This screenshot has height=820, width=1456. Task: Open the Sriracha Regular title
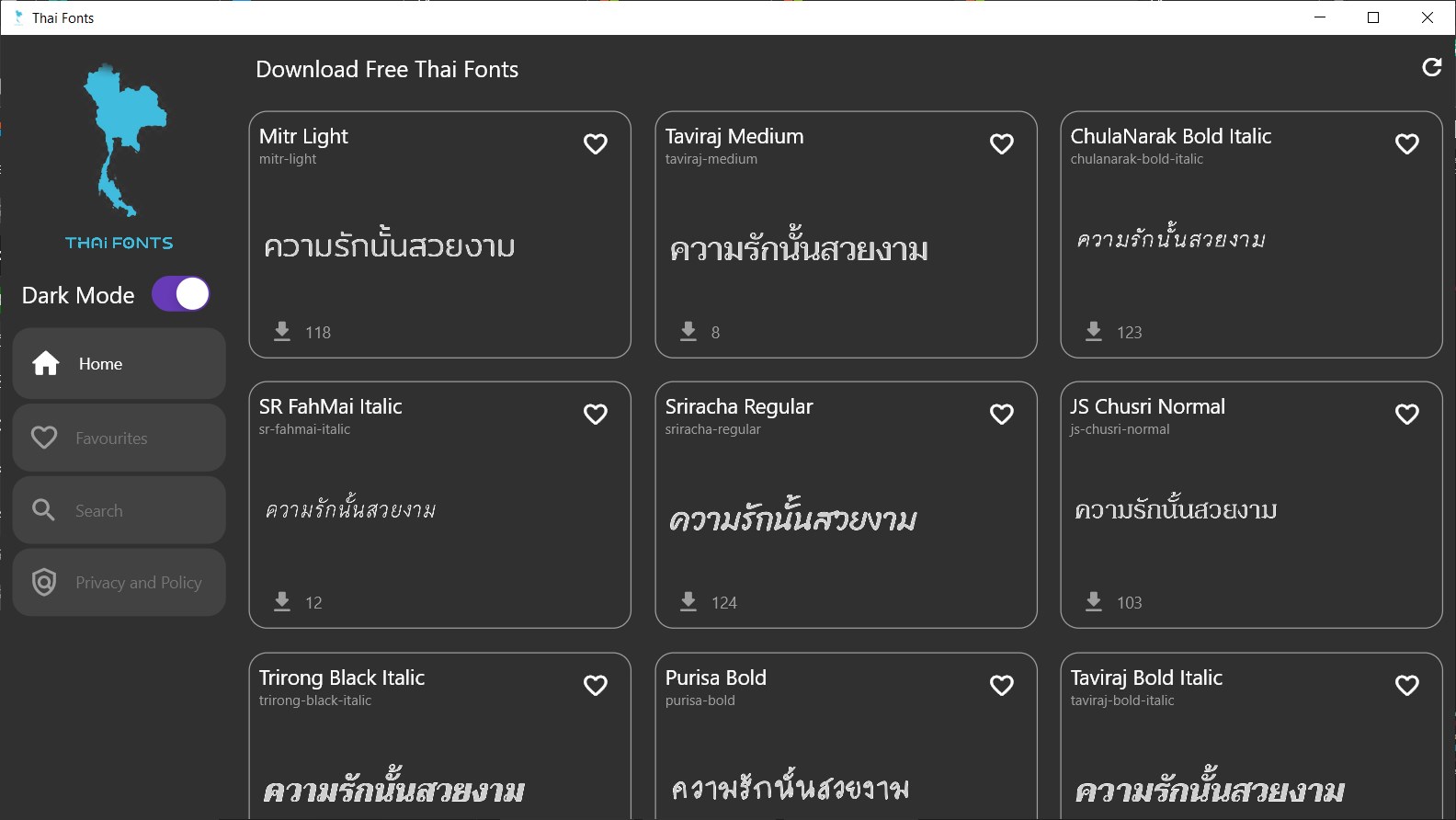pyautogui.click(x=739, y=407)
